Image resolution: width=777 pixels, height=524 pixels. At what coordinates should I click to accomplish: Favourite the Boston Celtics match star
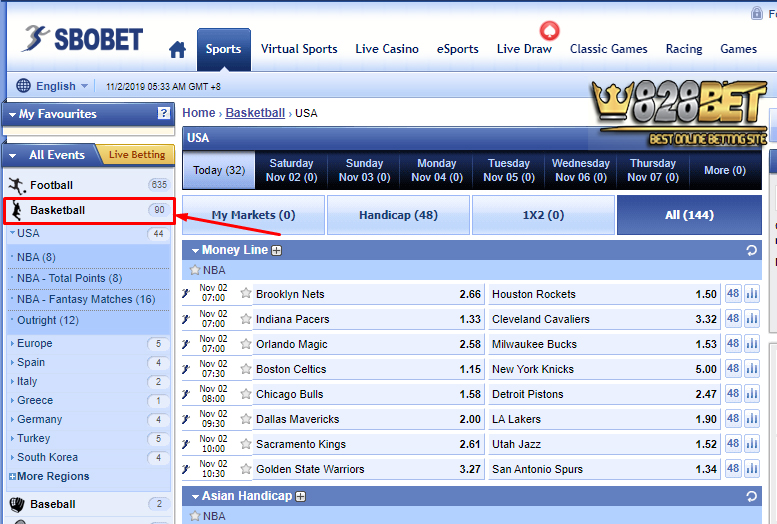[x=246, y=369]
